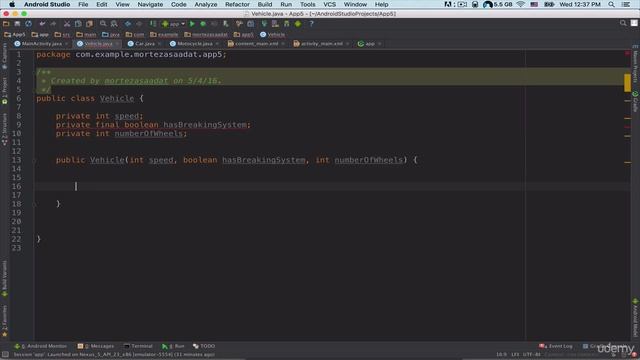Toggle the Project side panel
This screenshot has height=360, width=640.
tap(4, 91)
